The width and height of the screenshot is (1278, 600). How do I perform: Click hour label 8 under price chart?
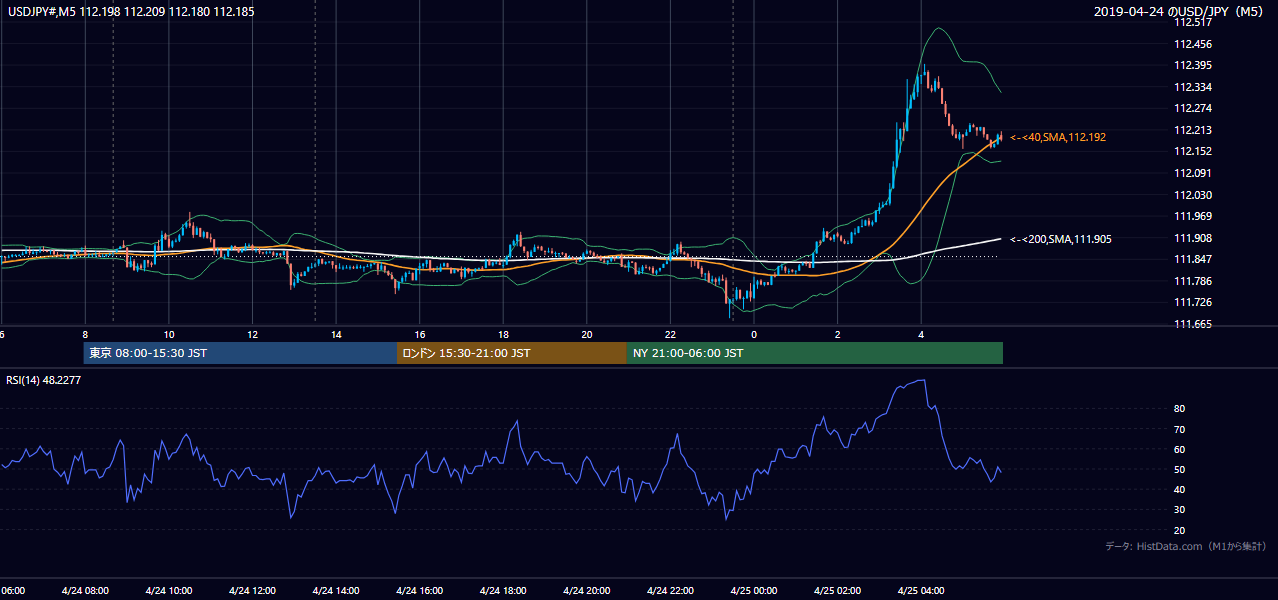(85, 335)
